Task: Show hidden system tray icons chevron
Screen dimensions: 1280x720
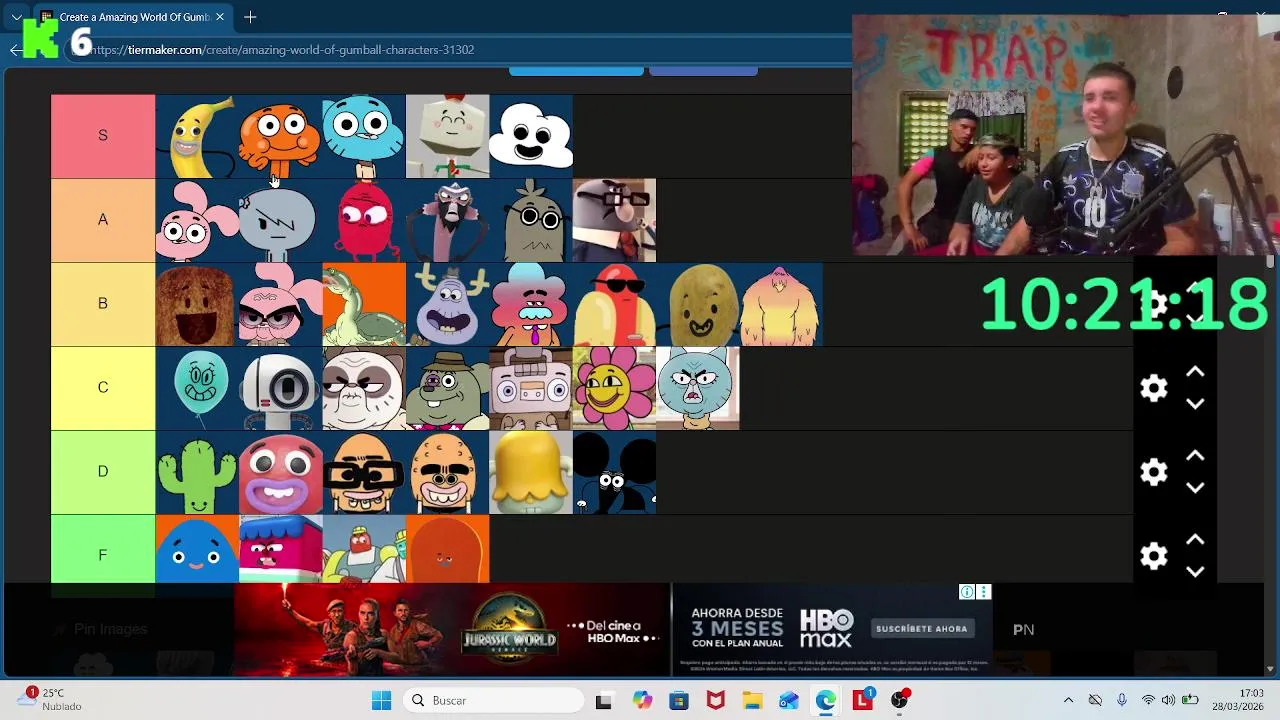Action: tap(1068, 701)
